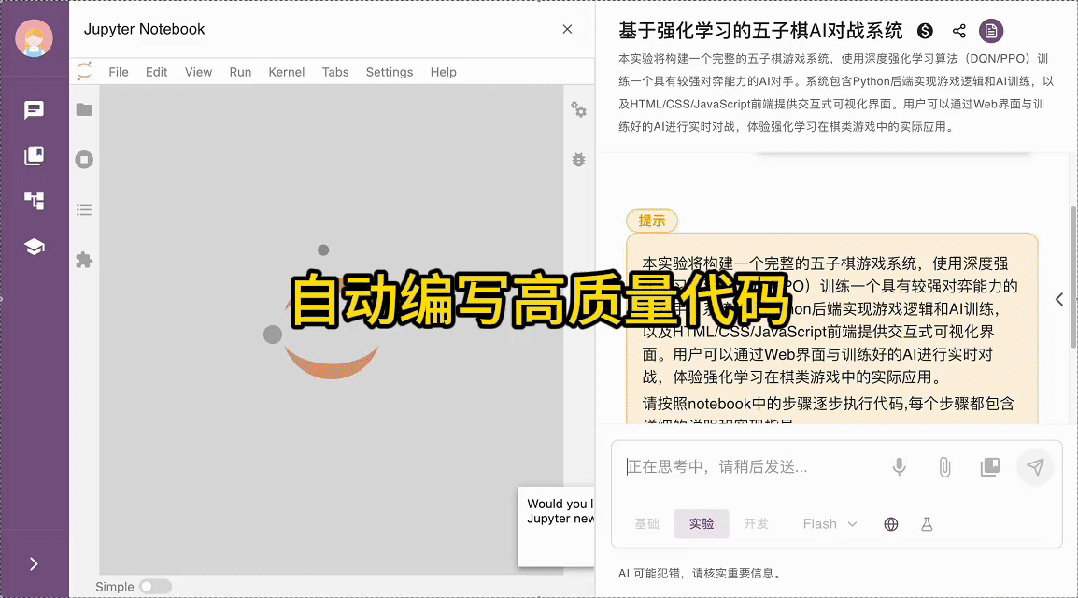Image resolution: width=1078 pixels, height=598 pixels.
Task: Switch to the 基础 tab below chat input
Action: [x=647, y=523]
